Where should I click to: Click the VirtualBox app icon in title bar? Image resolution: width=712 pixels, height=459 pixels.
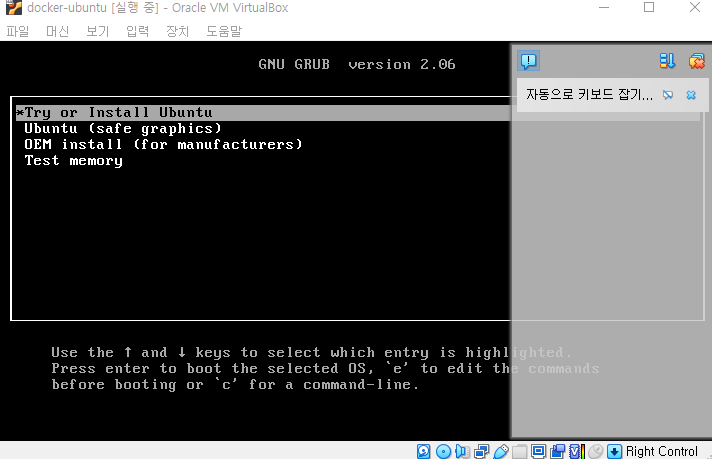(x=14, y=7)
